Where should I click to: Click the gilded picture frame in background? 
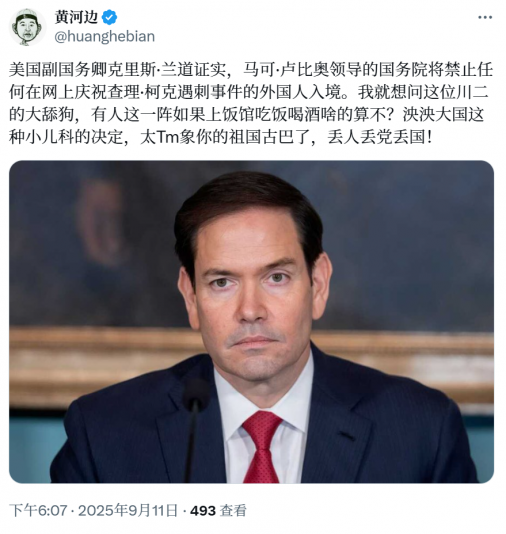click(x=251, y=364)
